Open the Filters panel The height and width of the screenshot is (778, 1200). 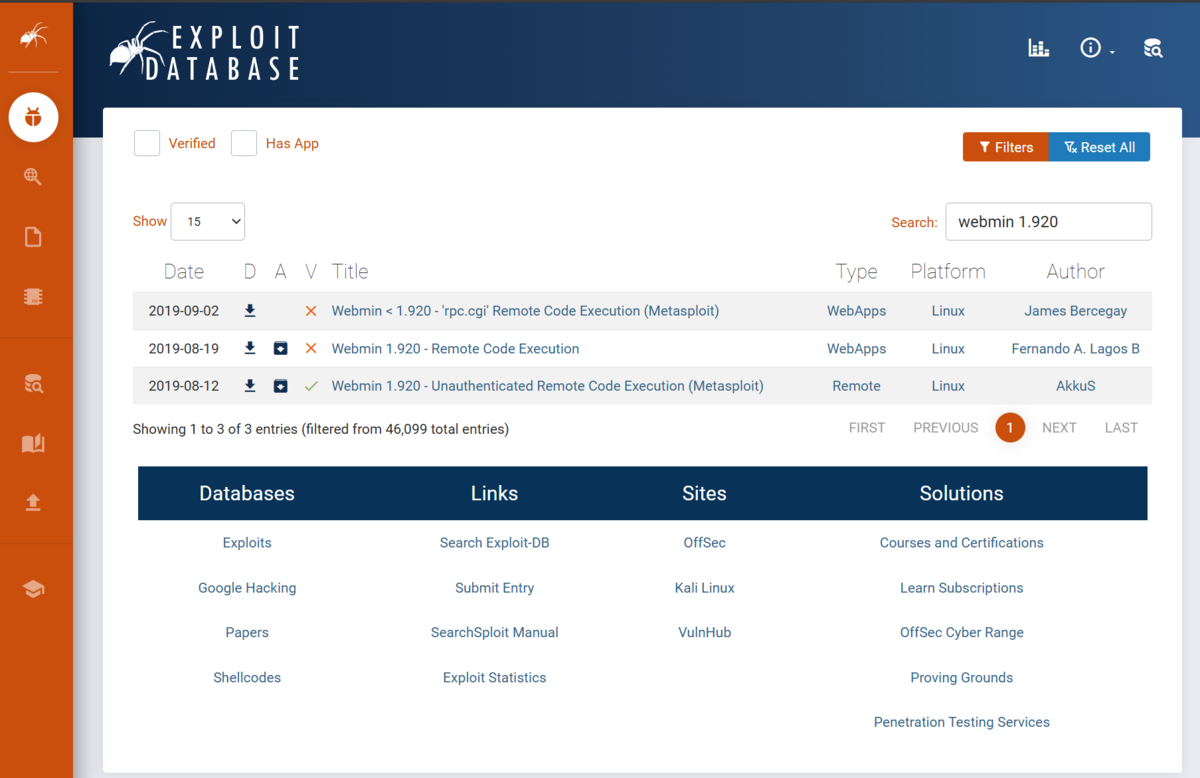tap(1006, 147)
